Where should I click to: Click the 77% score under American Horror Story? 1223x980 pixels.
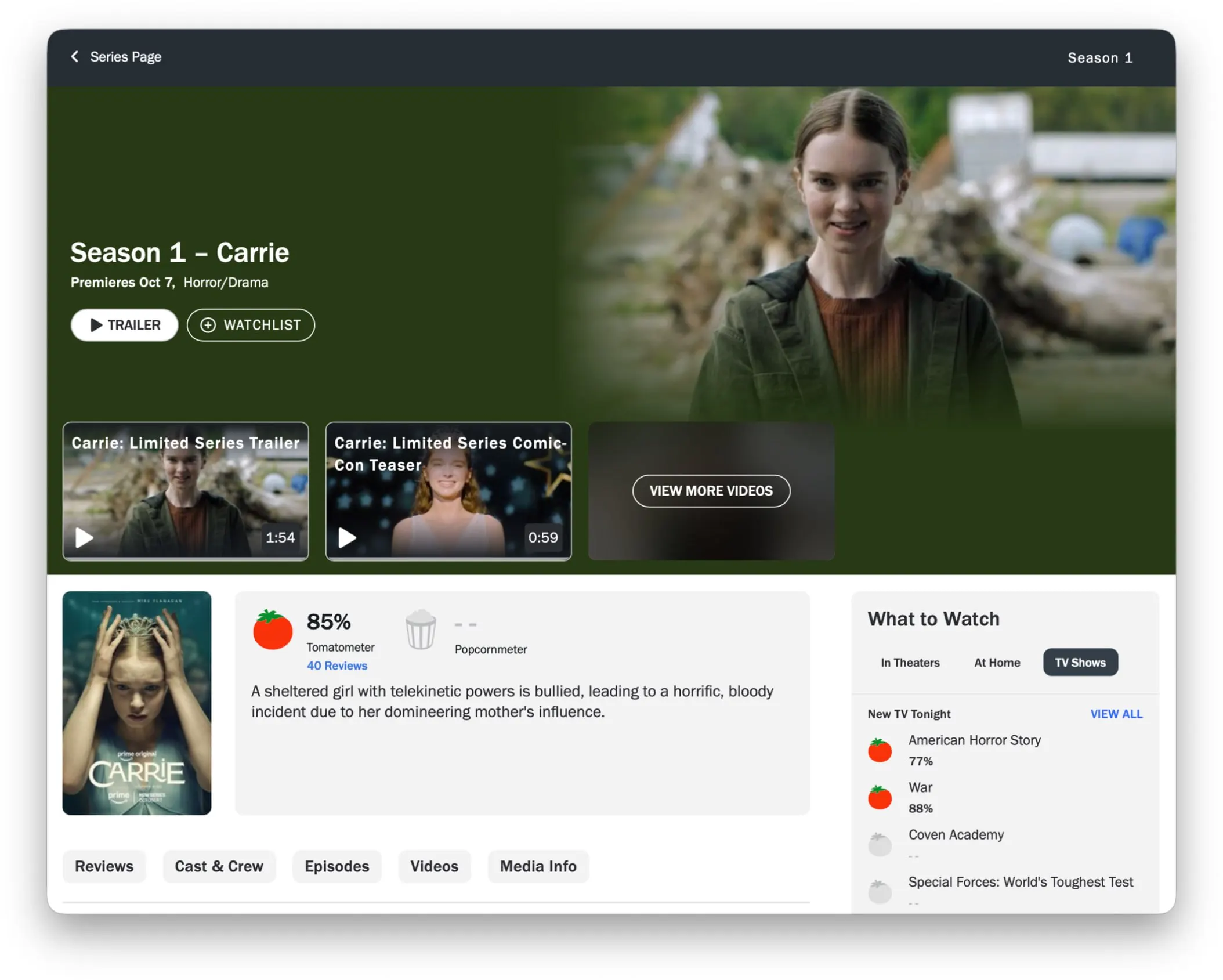pyautogui.click(x=920, y=761)
